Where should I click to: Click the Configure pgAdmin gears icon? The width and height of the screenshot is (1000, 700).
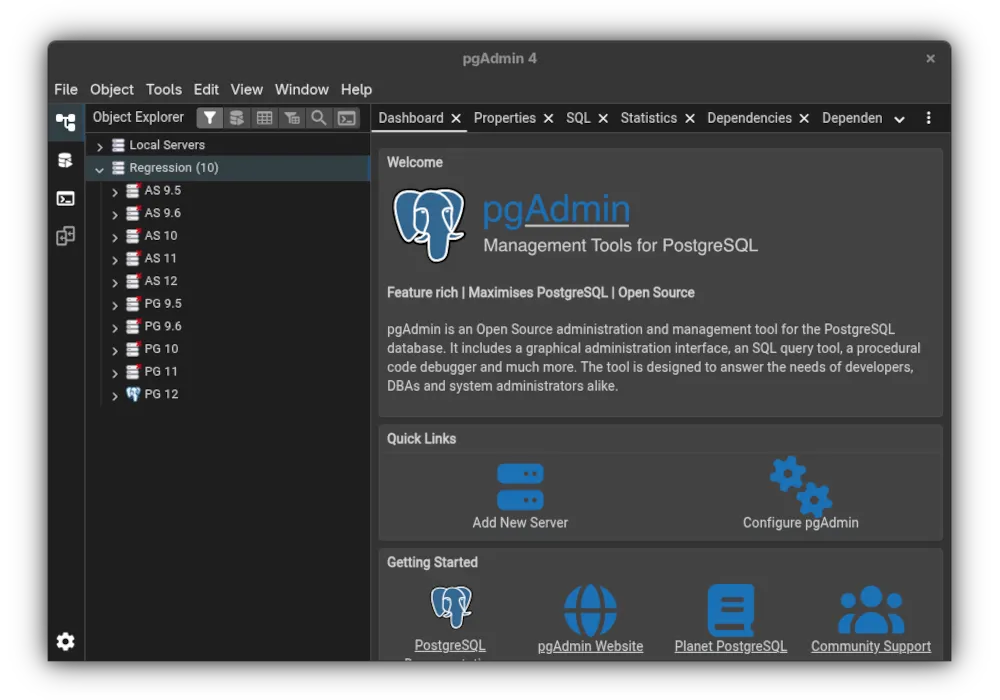[800, 486]
